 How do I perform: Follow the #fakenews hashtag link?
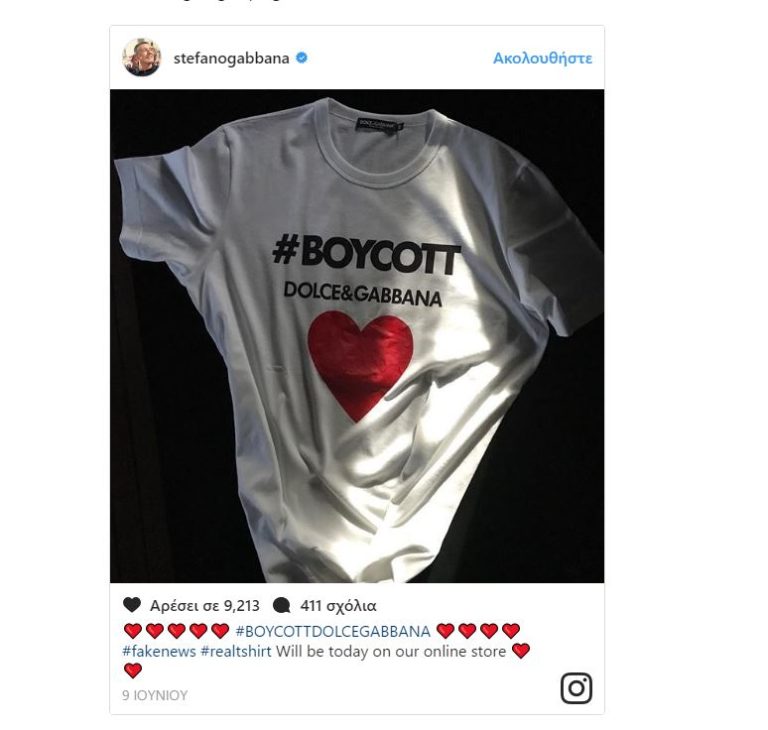click(159, 651)
